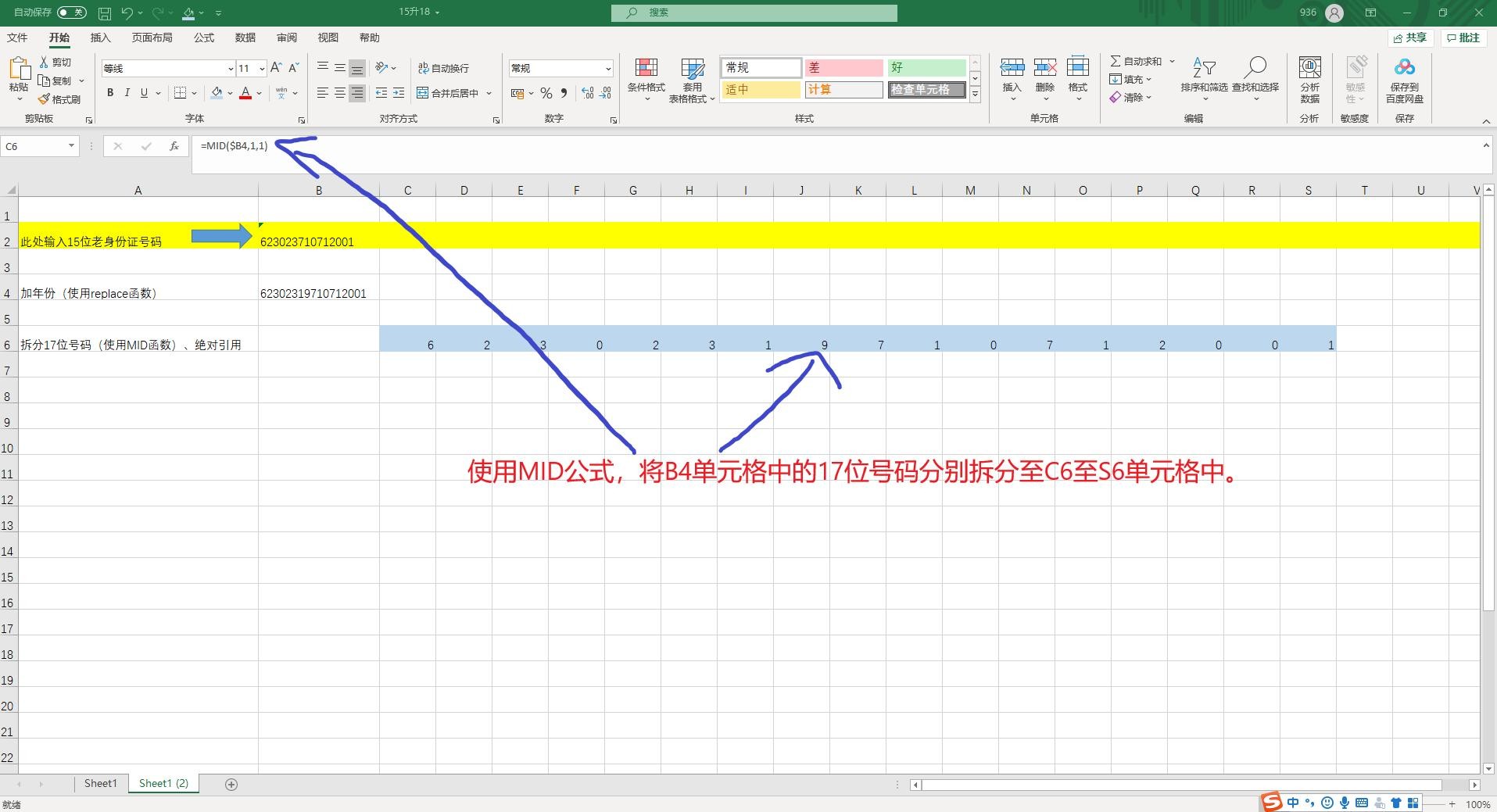Viewport: 1497px width, 812px height.
Task: Click the Comments (批注) button
Action: coord(1463,38)
